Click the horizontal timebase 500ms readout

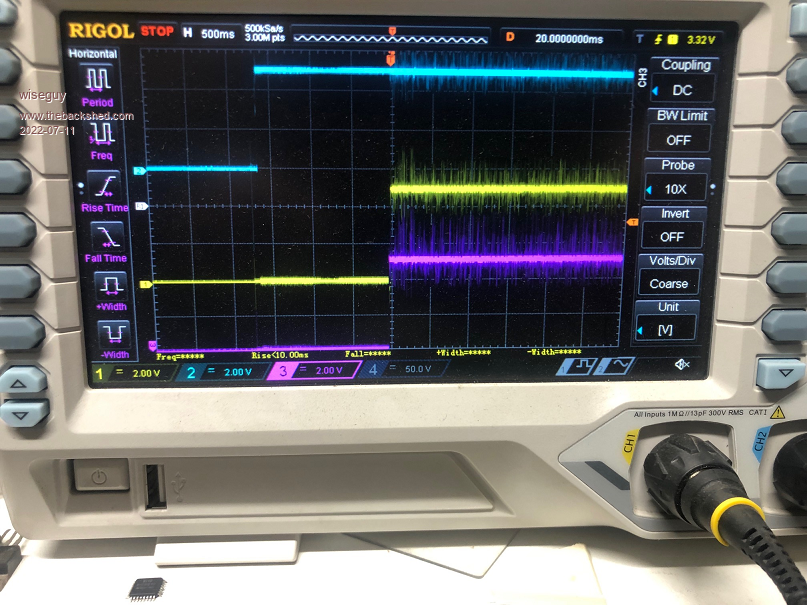tap(209, 35)
